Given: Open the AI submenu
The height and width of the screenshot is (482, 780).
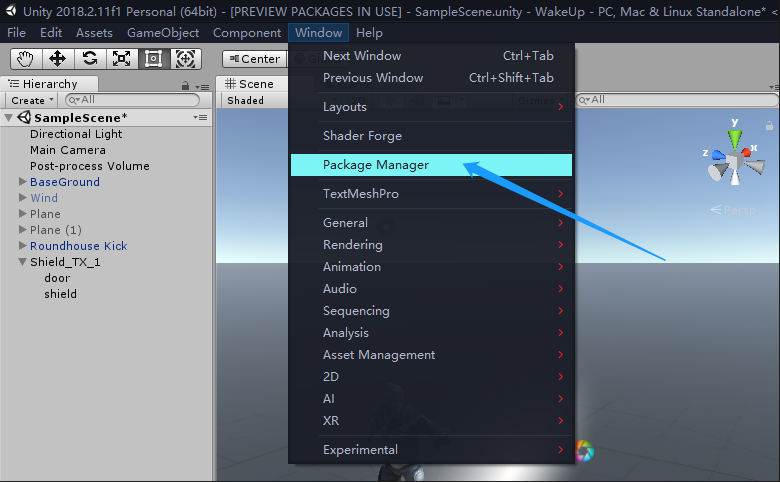Looking at the screenshot, I should (x=431, y=398).
